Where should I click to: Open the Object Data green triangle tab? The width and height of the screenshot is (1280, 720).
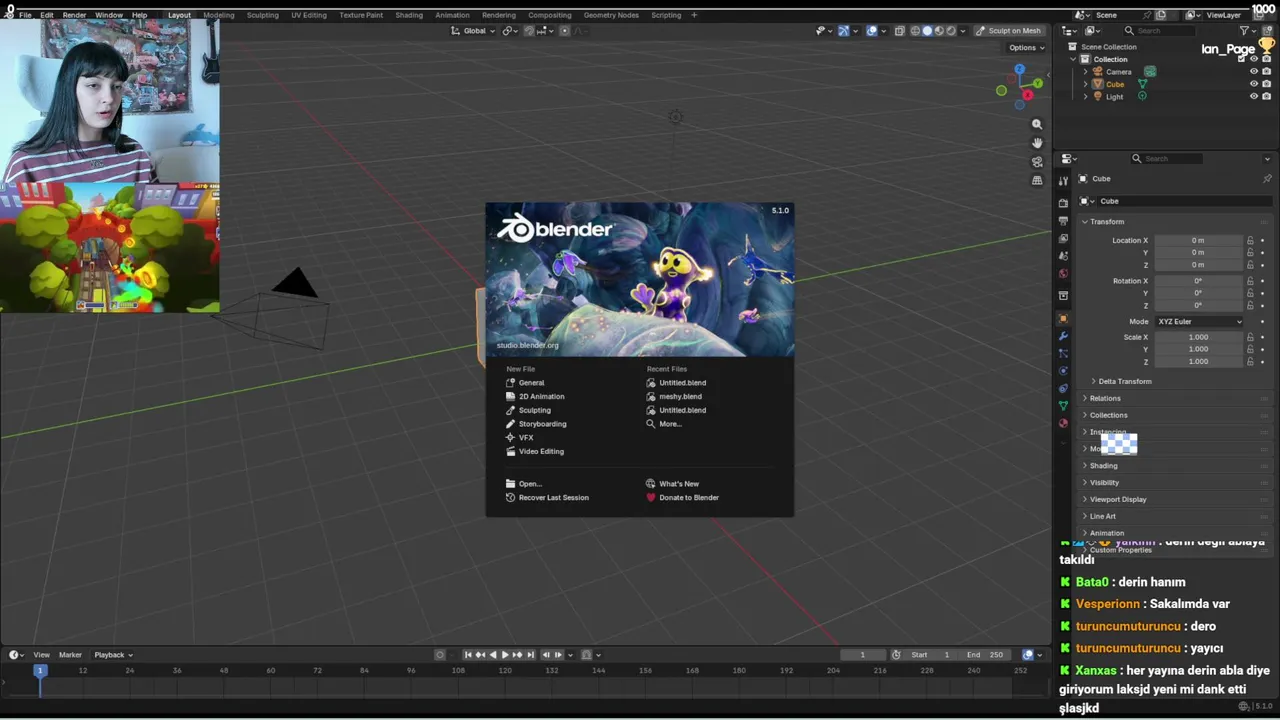coord(1063,405)
